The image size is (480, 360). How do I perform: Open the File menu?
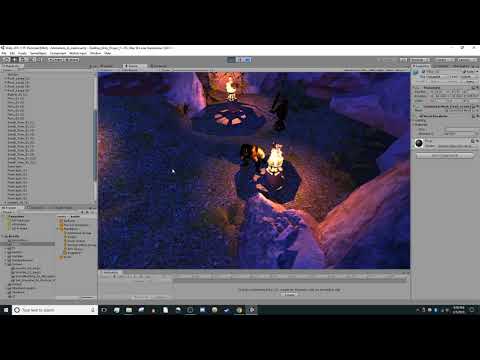point(4,53)
